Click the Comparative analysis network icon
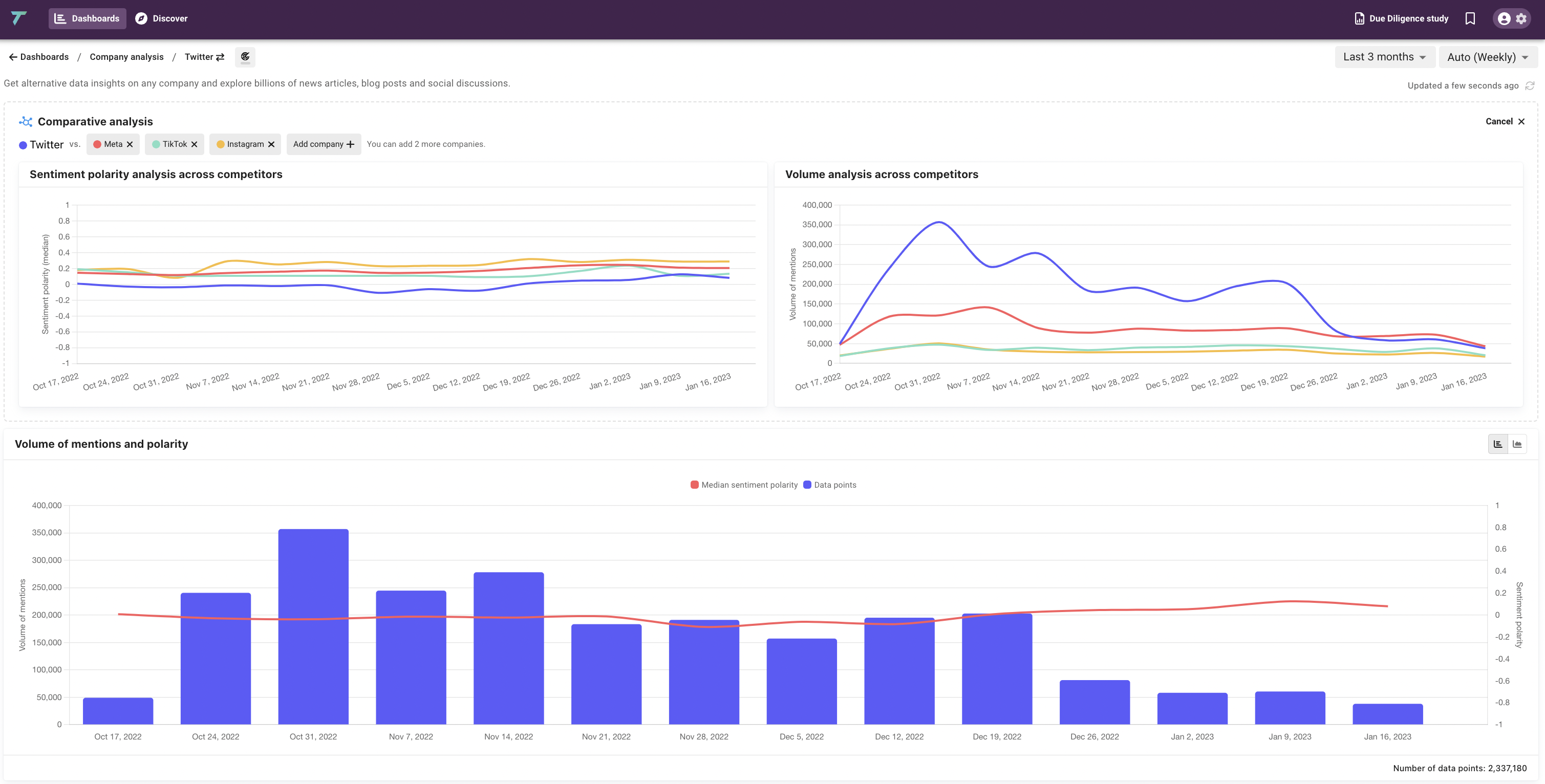The width and height of the screenshot is (1545, 784). coord(25,122)
